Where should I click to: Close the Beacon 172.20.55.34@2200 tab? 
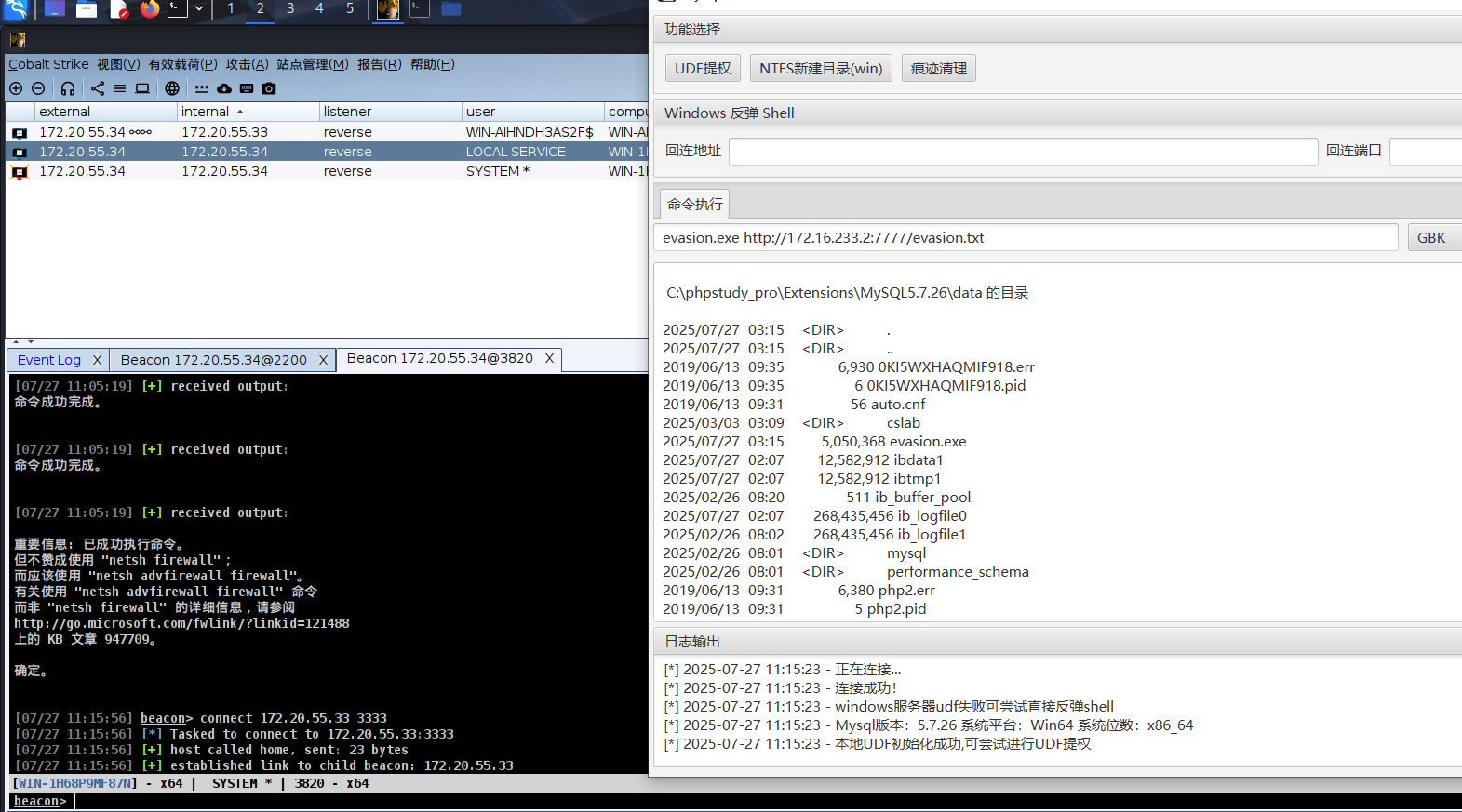323,360
